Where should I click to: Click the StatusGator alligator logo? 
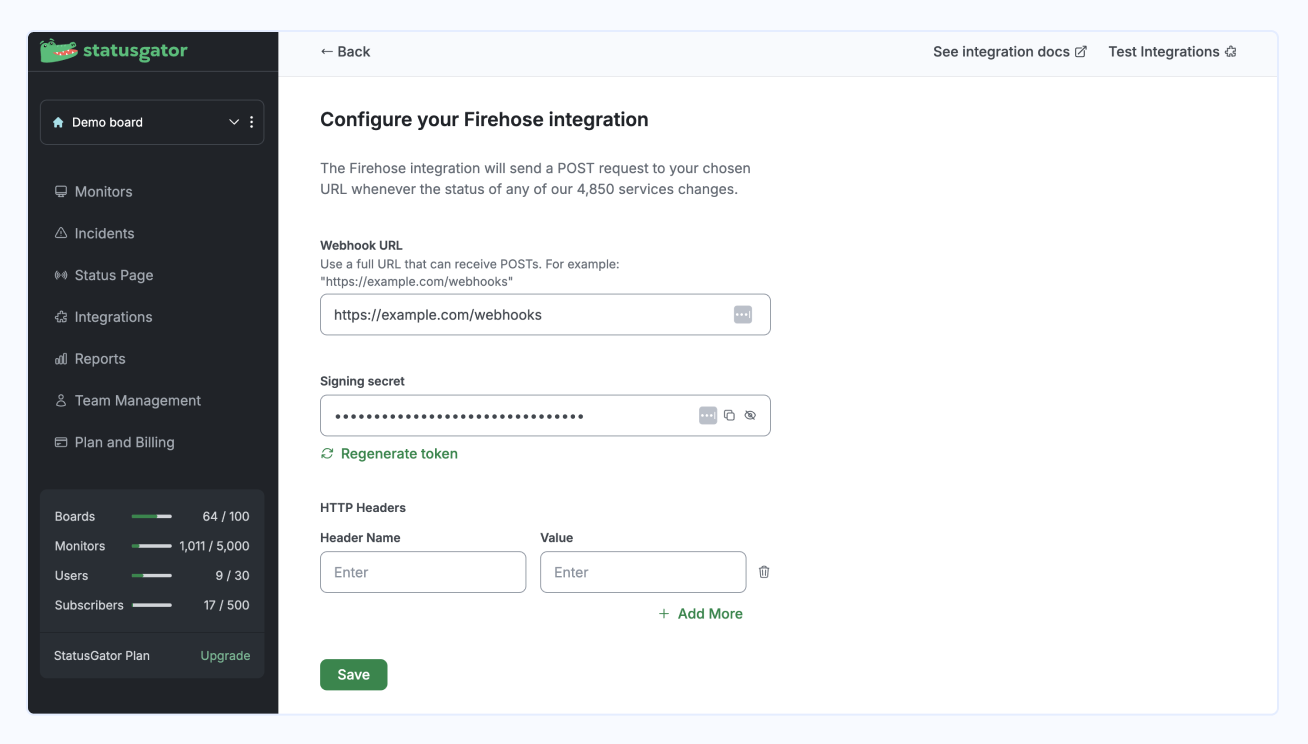(x=59, y=51)
